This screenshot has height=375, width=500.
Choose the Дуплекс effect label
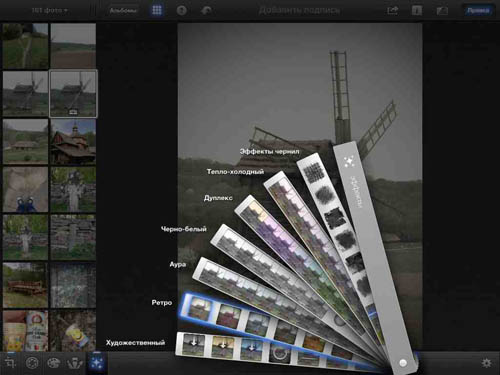click(x=218, y=198)
